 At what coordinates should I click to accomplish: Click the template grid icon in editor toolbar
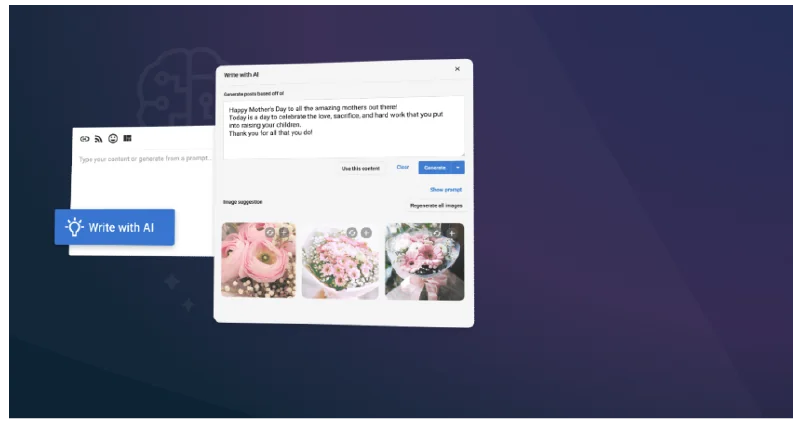click(x=128, y=138)
